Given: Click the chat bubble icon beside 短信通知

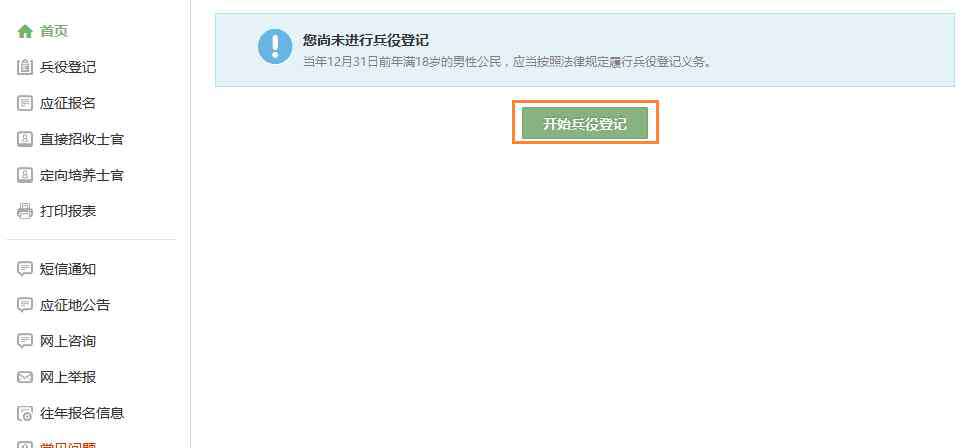Looking at the screenshot, I should click(x=25, y=269).
